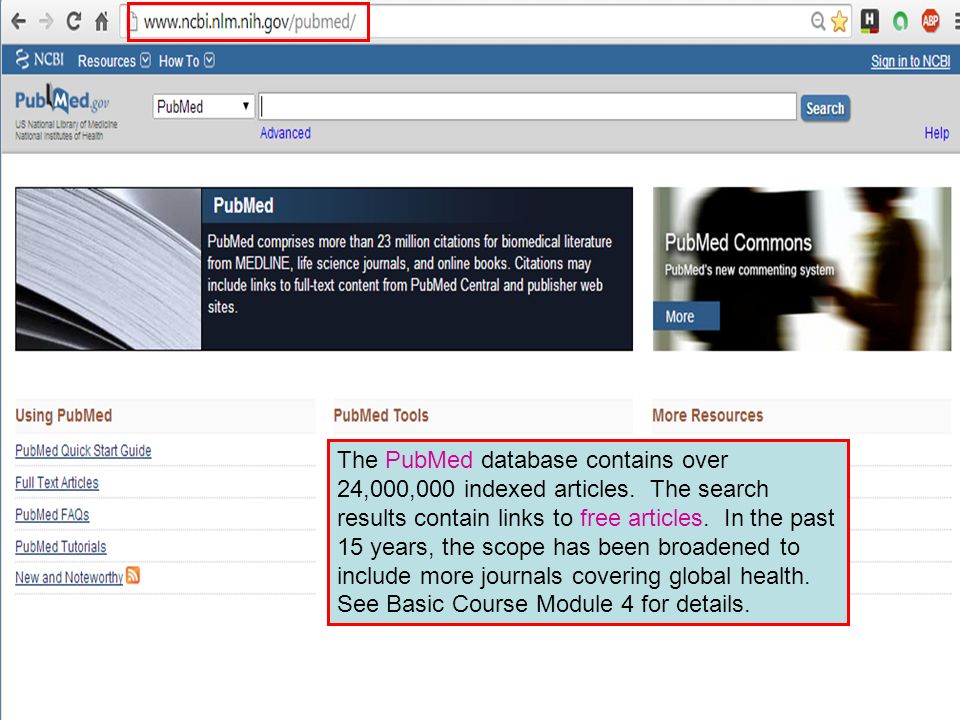
Task: Open PubMed Quick Start Guide
Action: [x=83, y=451]
